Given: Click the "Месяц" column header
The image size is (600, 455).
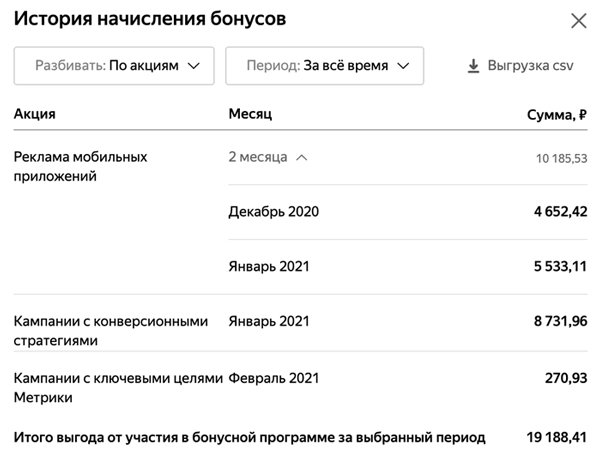Looking at the screenshot, I should [x=250, y=114].
